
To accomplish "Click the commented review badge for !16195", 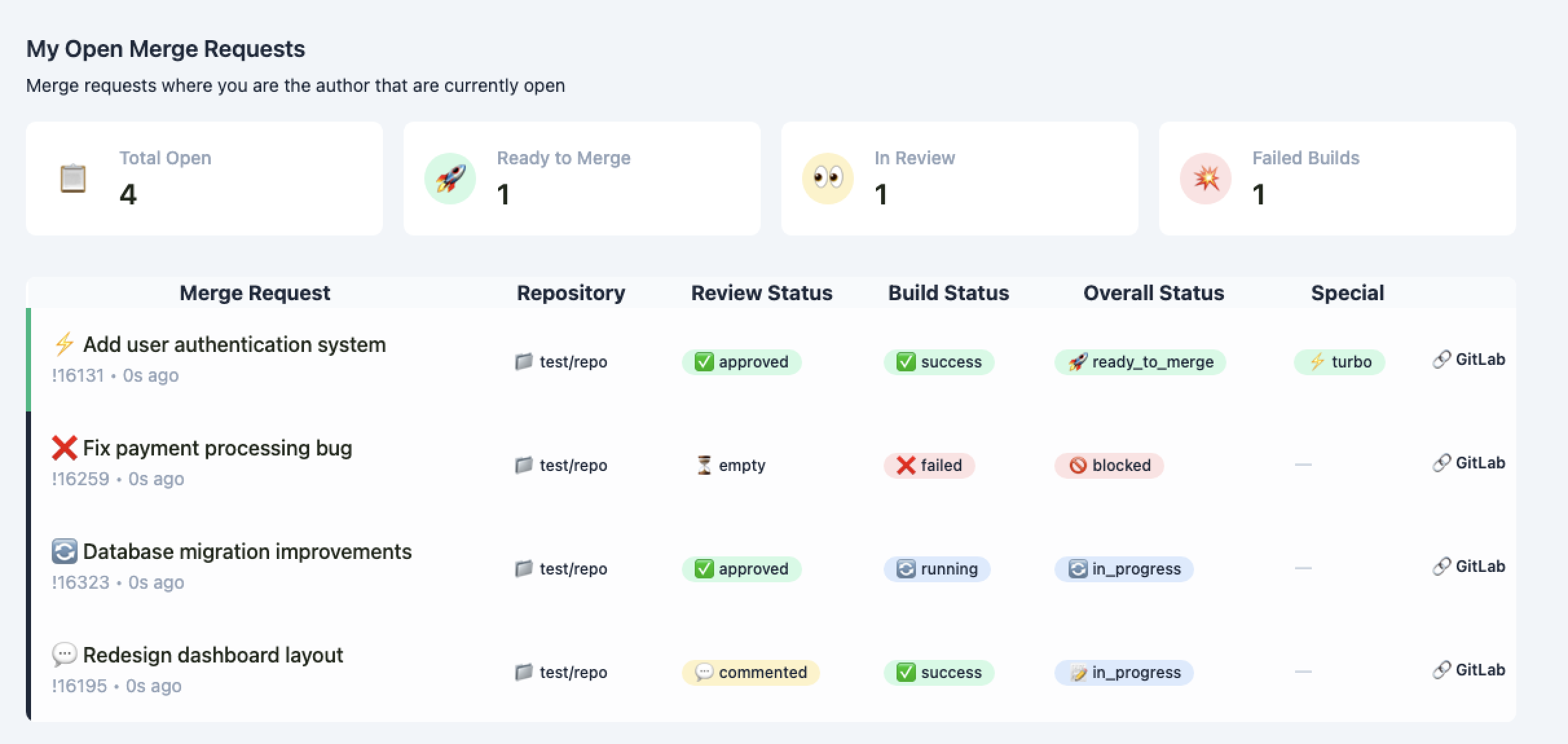I will click(750, 672).
